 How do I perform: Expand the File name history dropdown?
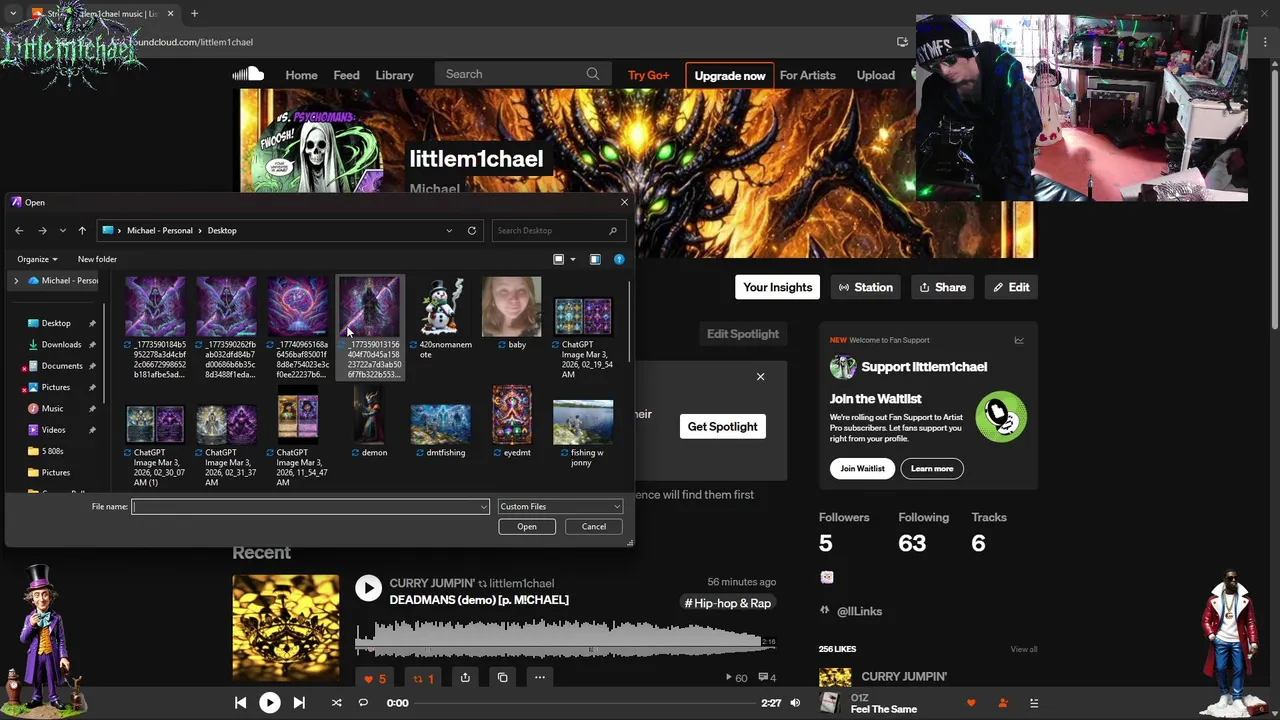coord(484,507)
